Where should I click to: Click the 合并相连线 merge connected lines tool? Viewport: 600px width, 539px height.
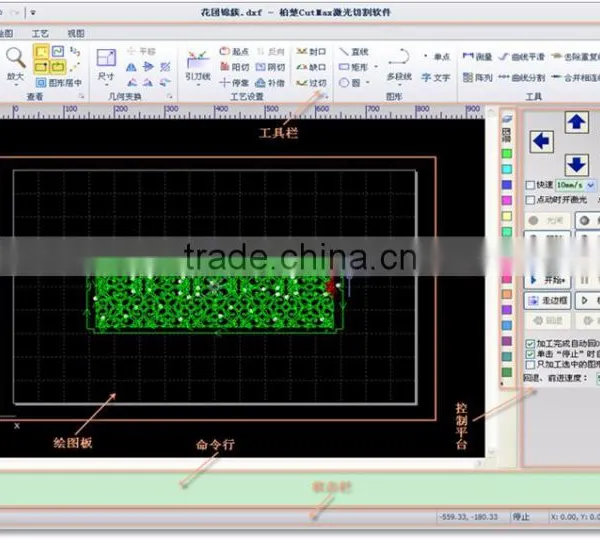[x=575, y=77]
